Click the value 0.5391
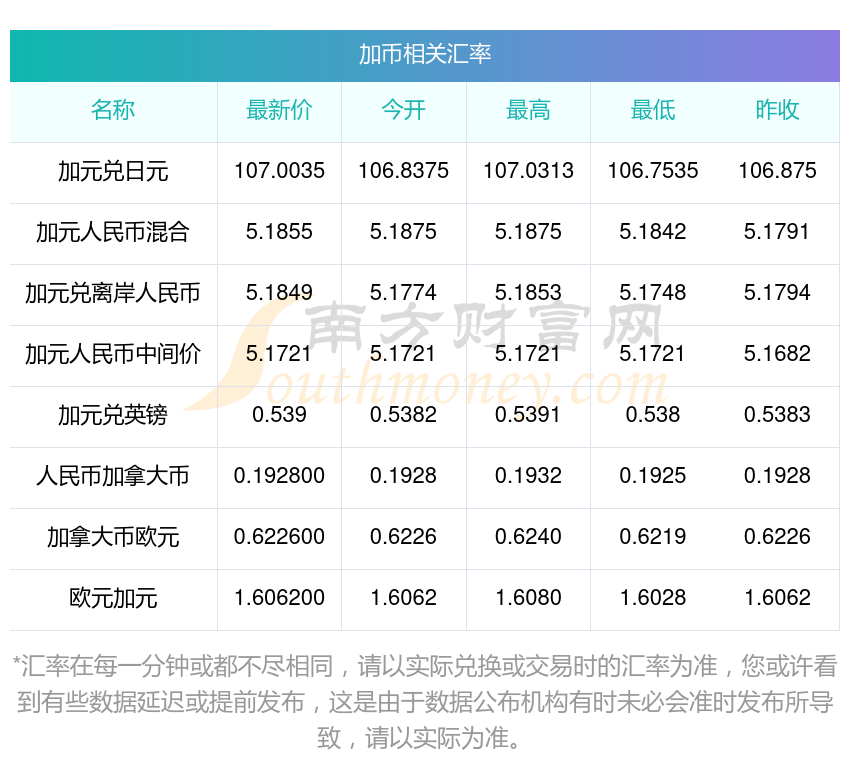The width and height of the screenshot is (850, 769). [529, 415]
